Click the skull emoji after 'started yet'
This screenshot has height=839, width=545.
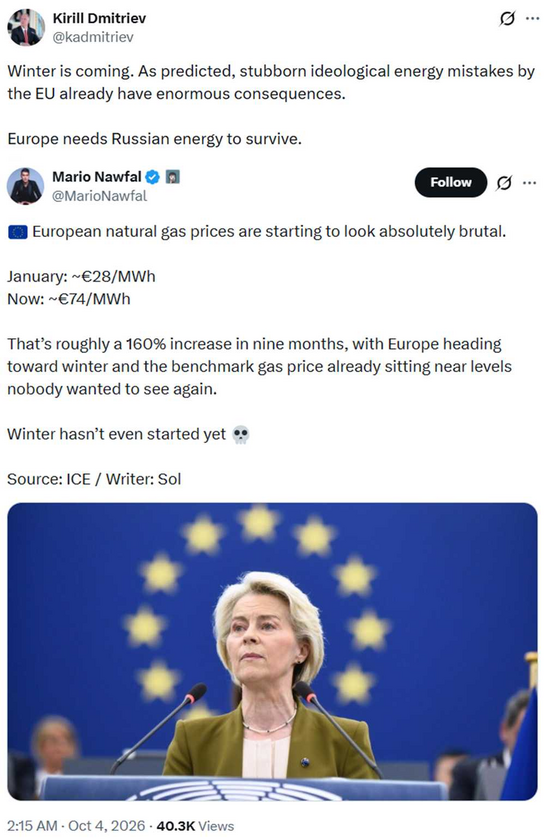pyautogui.click(x=241, y=434)
